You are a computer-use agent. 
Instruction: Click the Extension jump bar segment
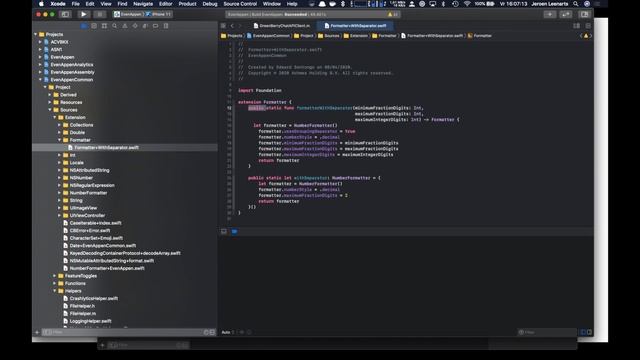(x=356, y=36)
